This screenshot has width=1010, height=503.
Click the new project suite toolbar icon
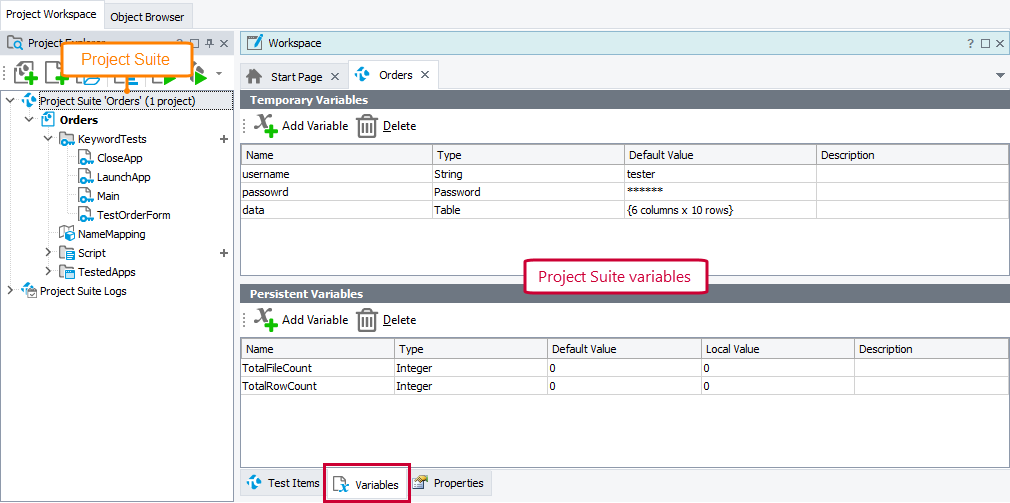25,74
